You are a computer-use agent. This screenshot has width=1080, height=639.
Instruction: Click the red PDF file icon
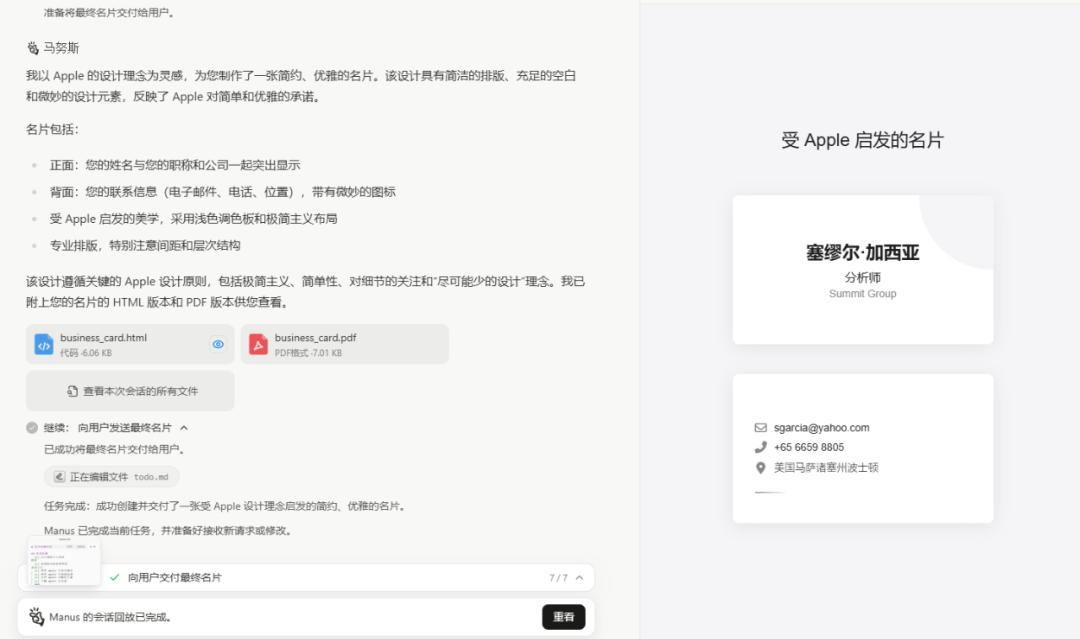click(258, 345)
